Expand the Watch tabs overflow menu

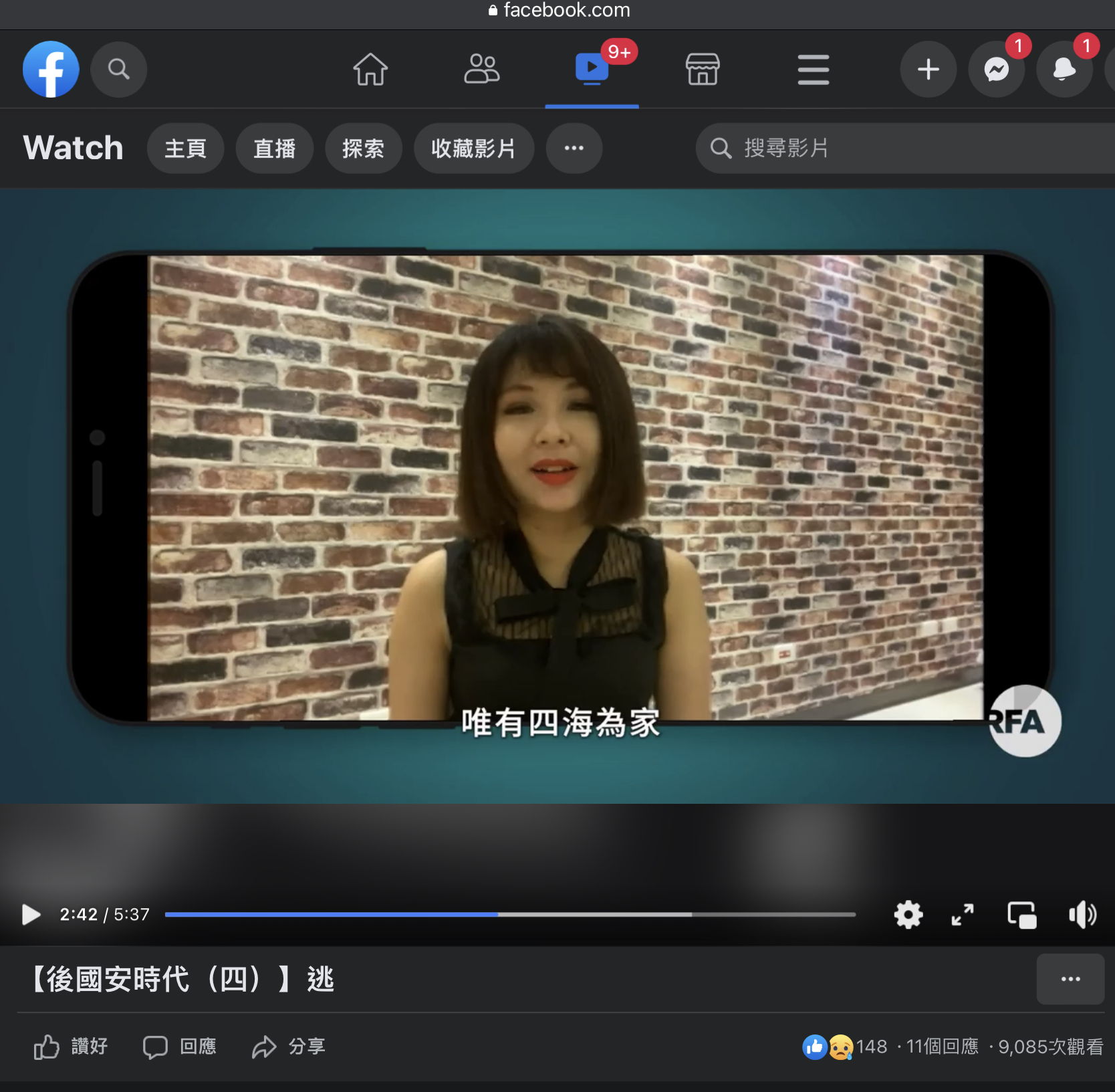pos(574,148)
